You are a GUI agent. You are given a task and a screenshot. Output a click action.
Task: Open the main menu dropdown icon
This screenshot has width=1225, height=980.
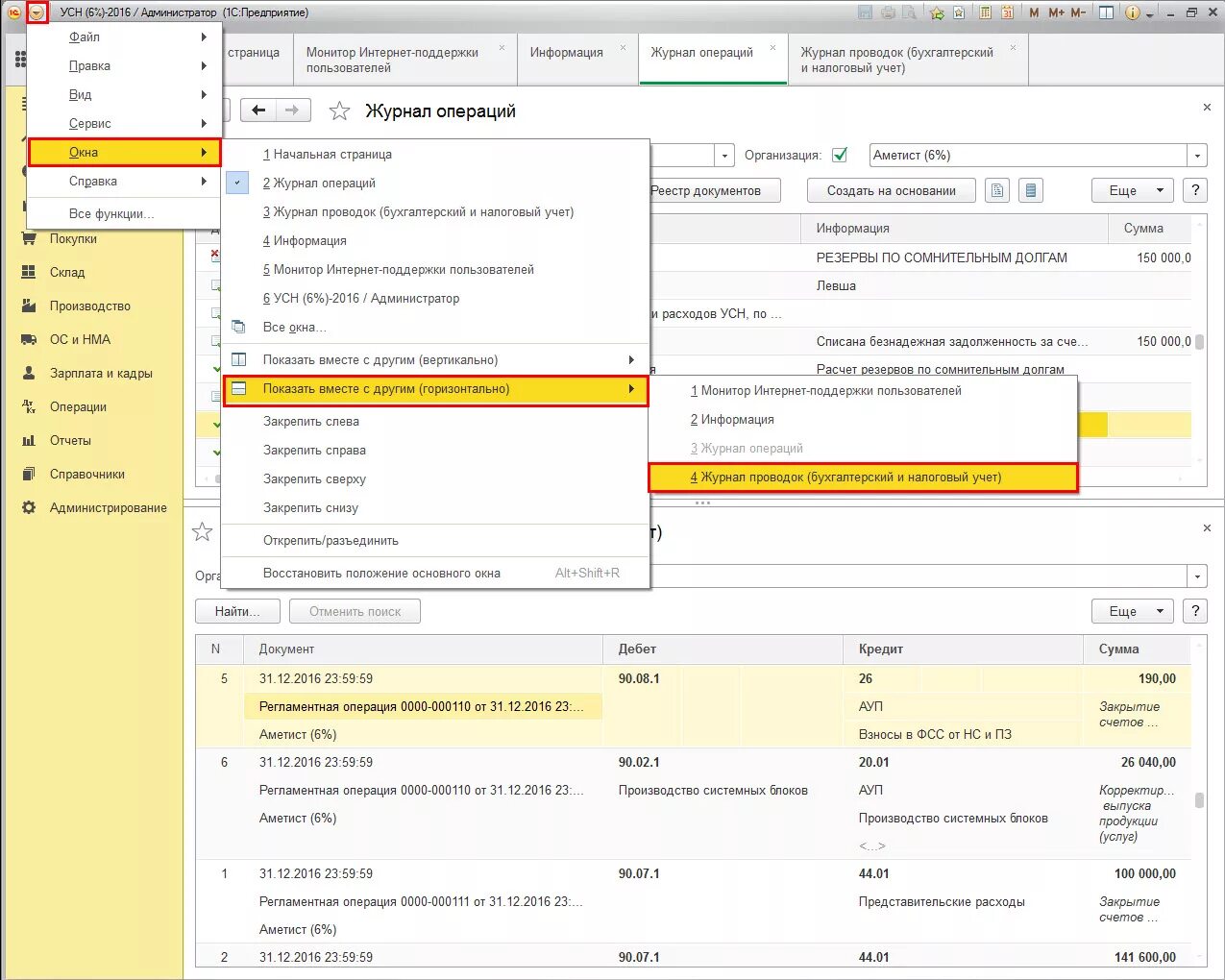pyautogui.click(x=37, y=12)
